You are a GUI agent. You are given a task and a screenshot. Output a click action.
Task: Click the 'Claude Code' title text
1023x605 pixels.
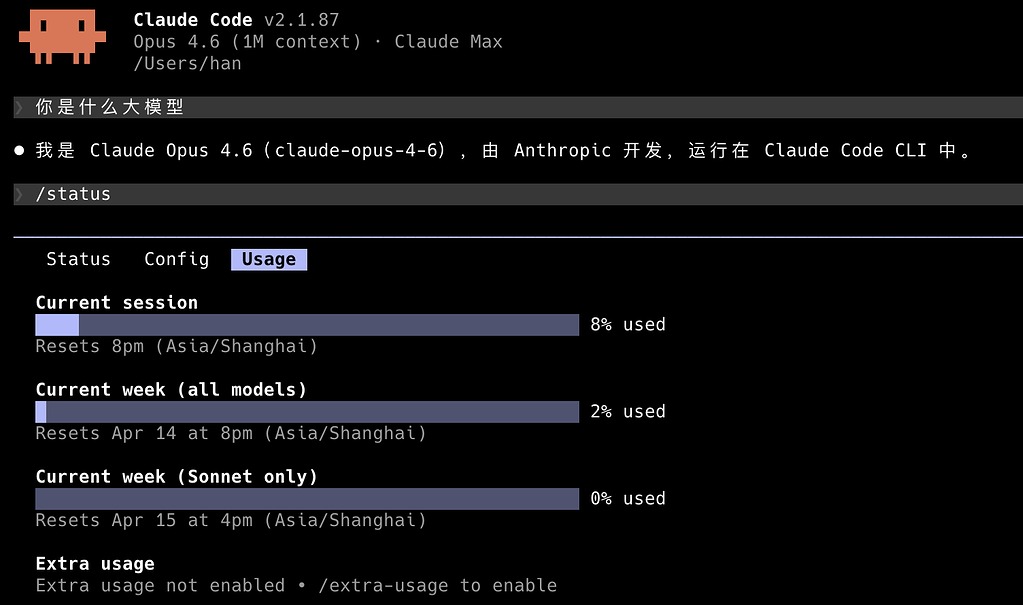point(192,20)
